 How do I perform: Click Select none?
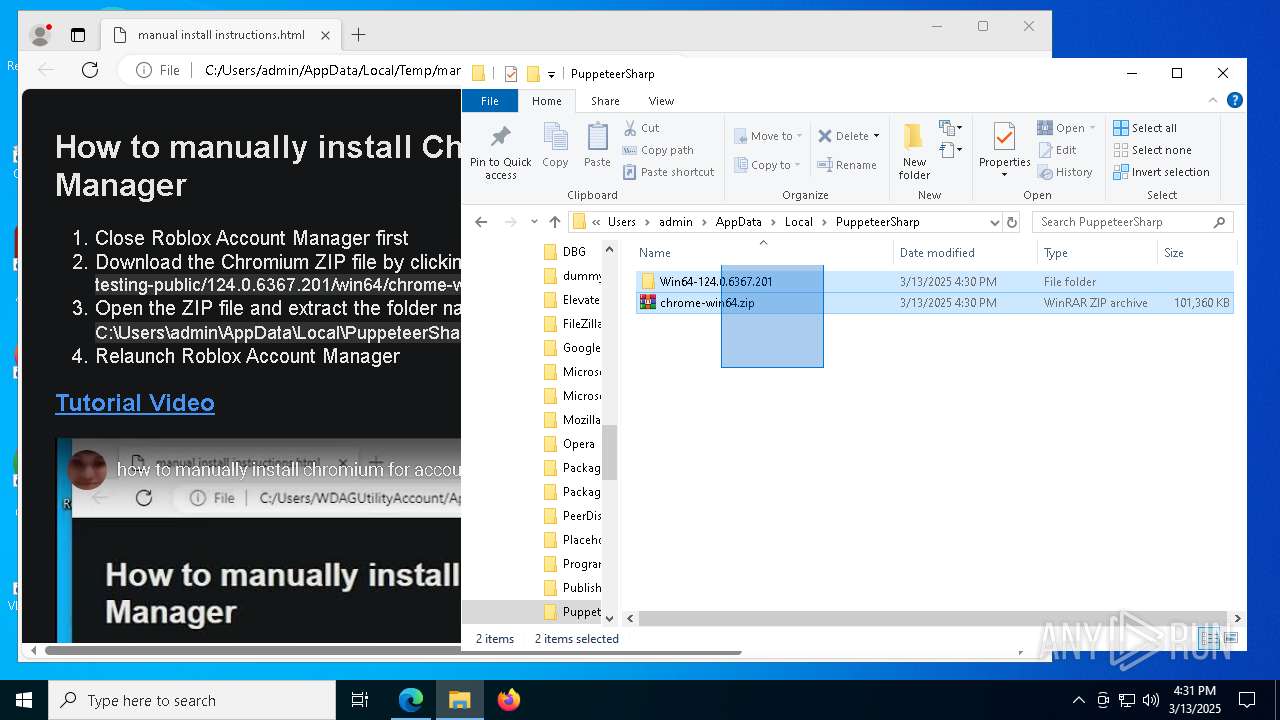point(1152,150)
